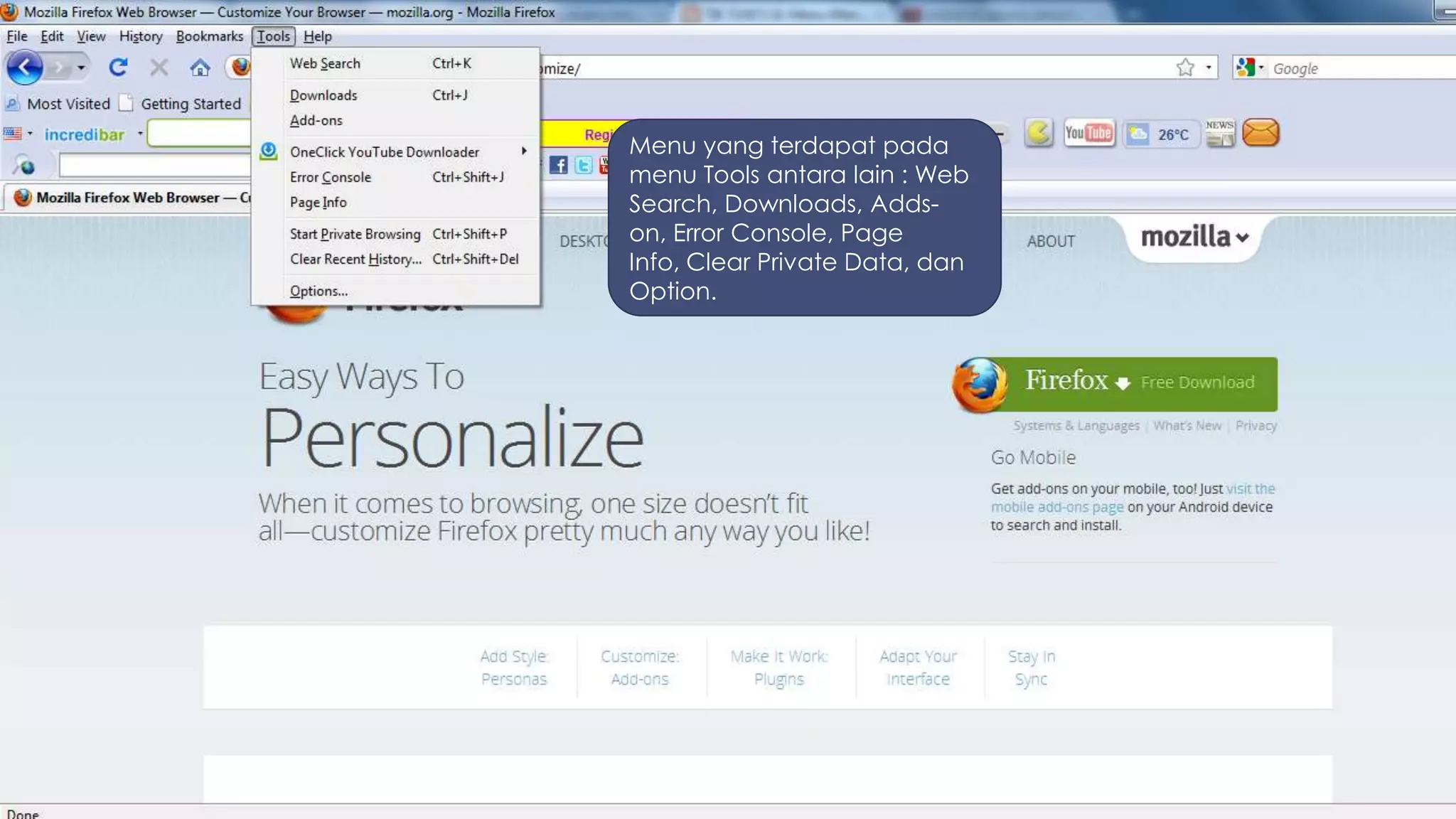Open Error Console from Tools menu
The width and height of the screenshot is (1456, 819).
point(396,177)
